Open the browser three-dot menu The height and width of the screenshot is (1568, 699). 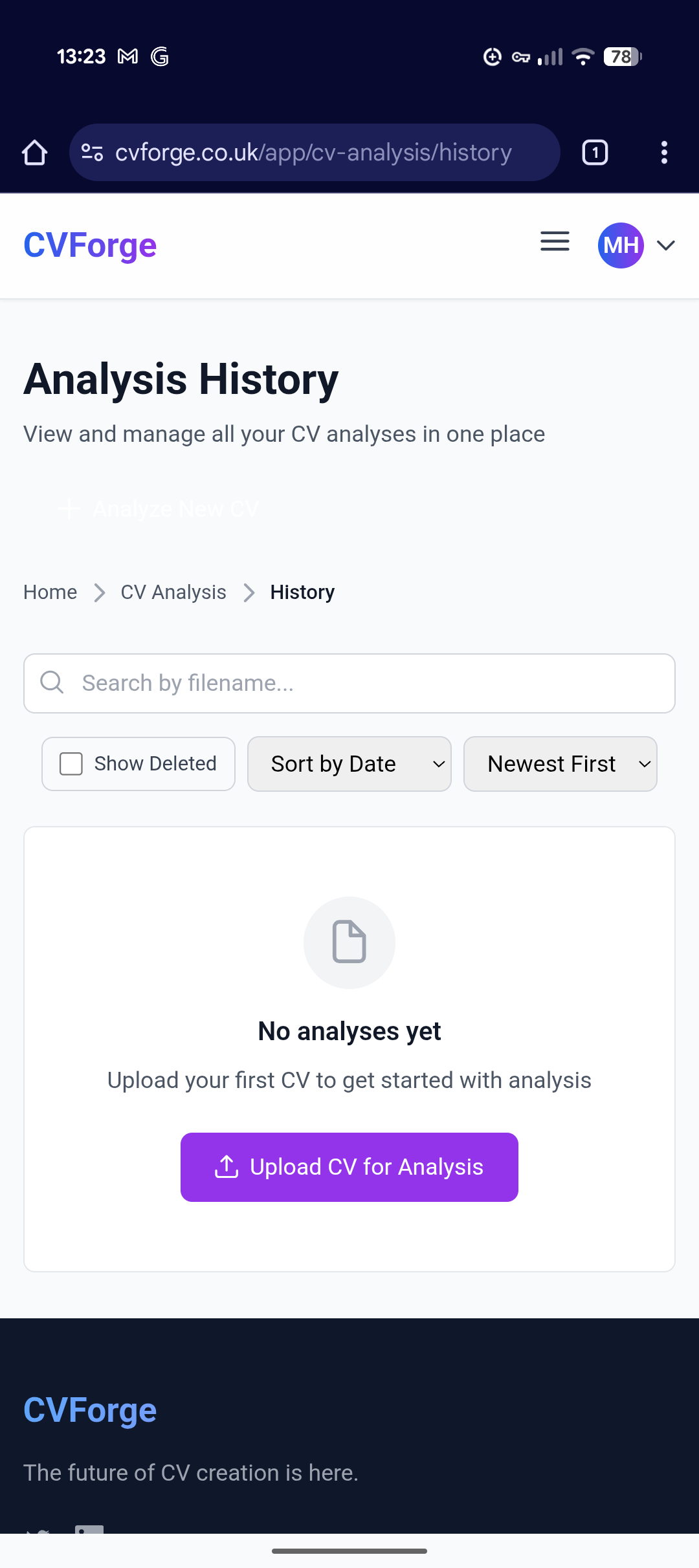coord(663,153)
